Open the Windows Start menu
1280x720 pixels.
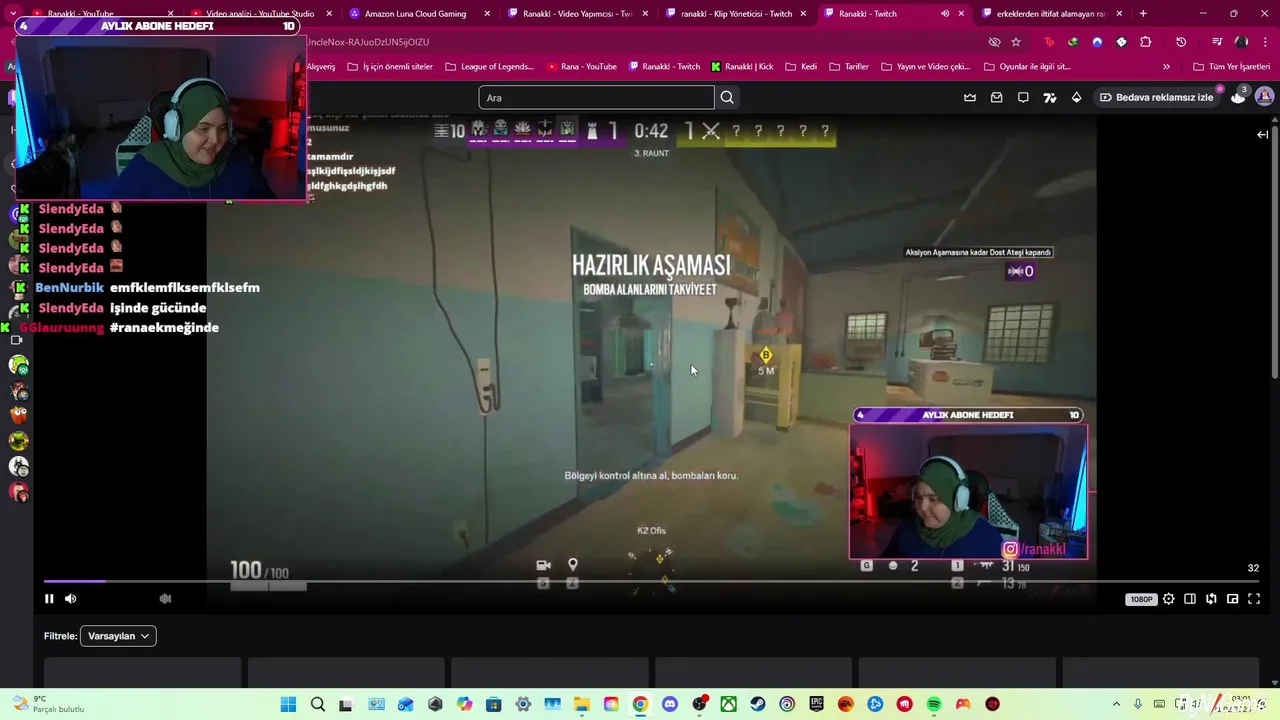coord(288,704)
